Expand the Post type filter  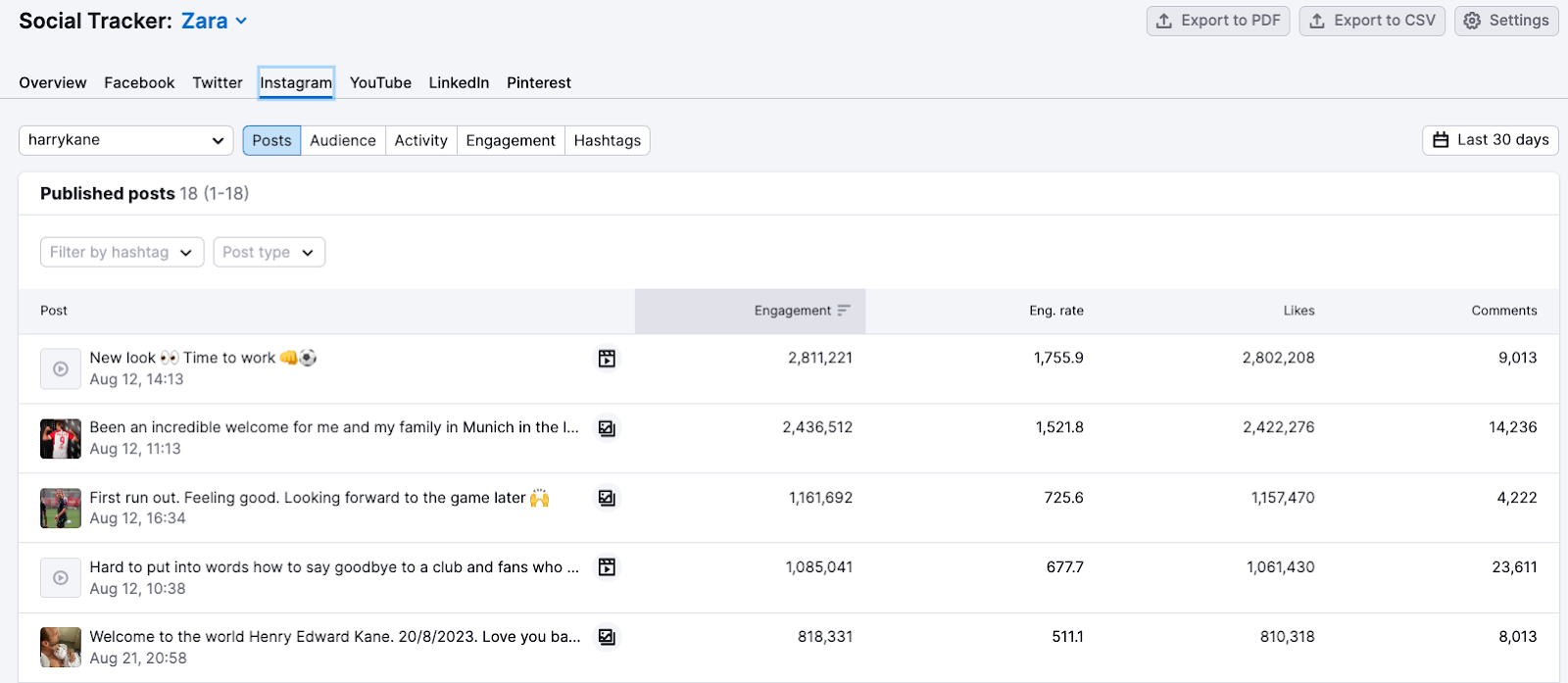(269, 252)
